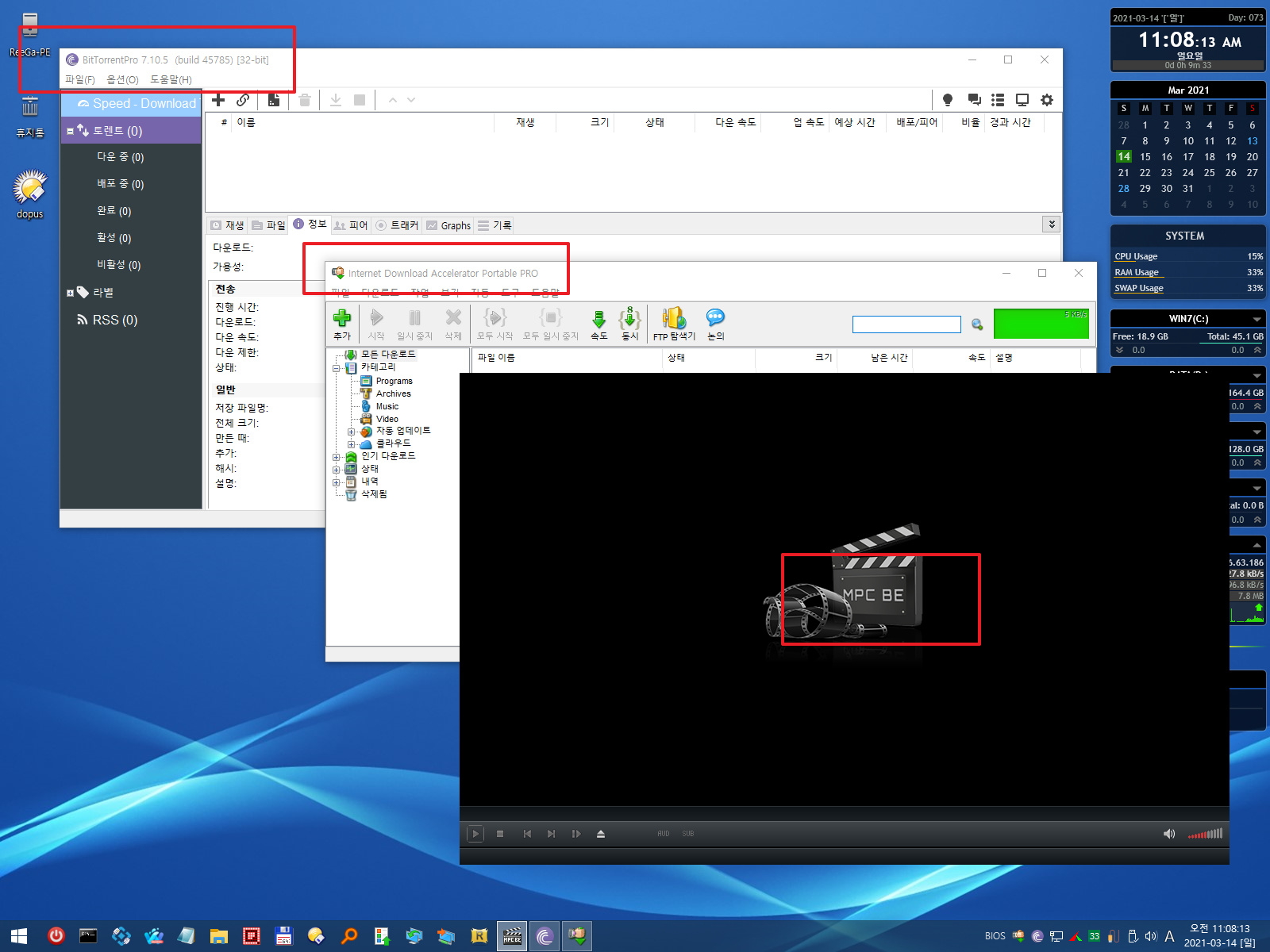Switch to the 트래커 tab

[x=397, y=225]
